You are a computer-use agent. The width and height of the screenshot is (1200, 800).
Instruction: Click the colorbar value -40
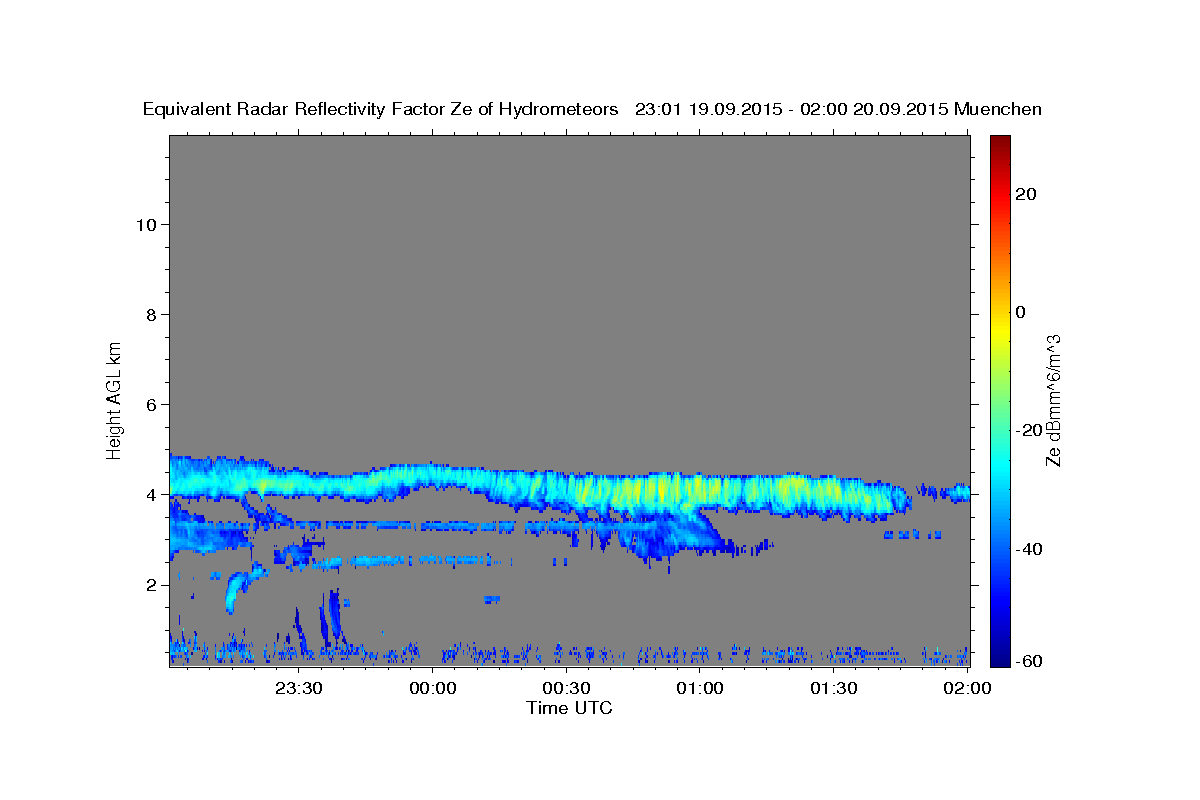(1031, 548)
